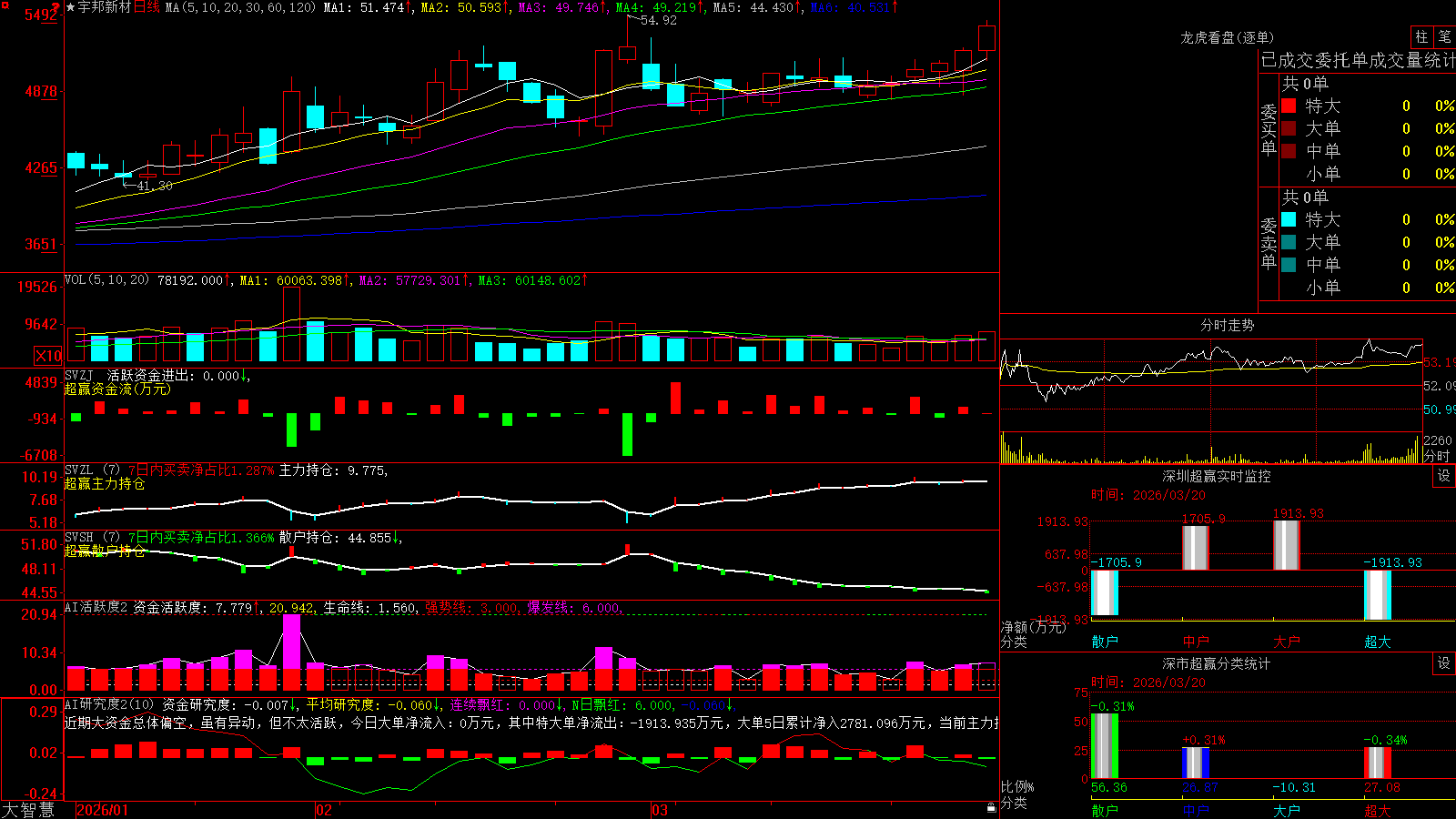Open MA(5,10,20,30,60,120) indicator parameters
The image size is (1456, 819).
pos(240,7)
